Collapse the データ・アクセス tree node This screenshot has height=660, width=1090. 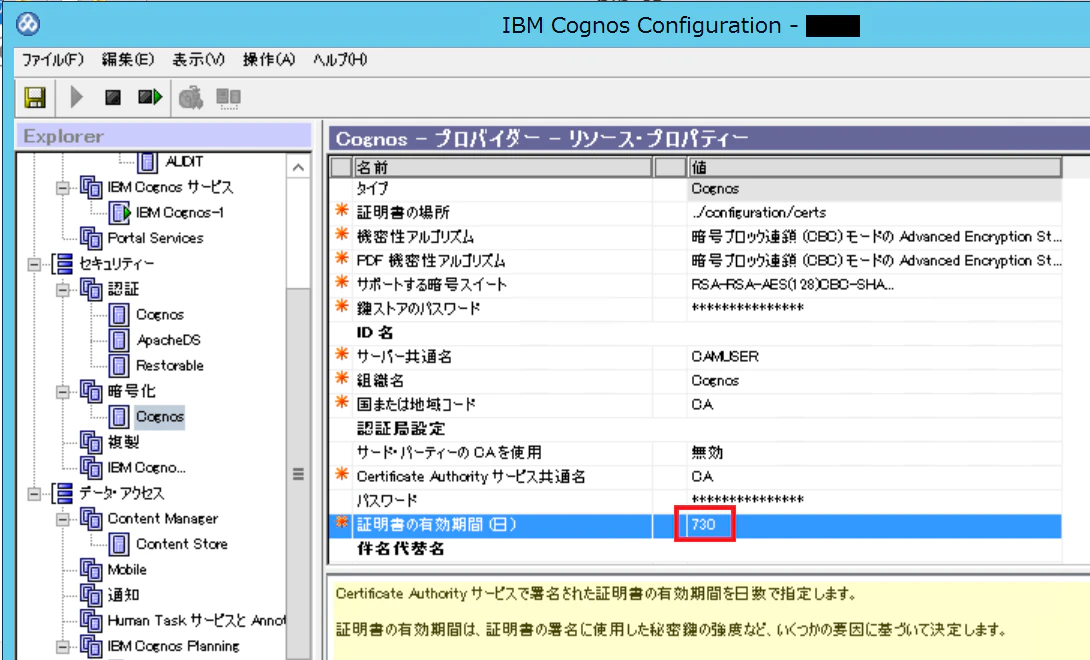coord(34,494)
